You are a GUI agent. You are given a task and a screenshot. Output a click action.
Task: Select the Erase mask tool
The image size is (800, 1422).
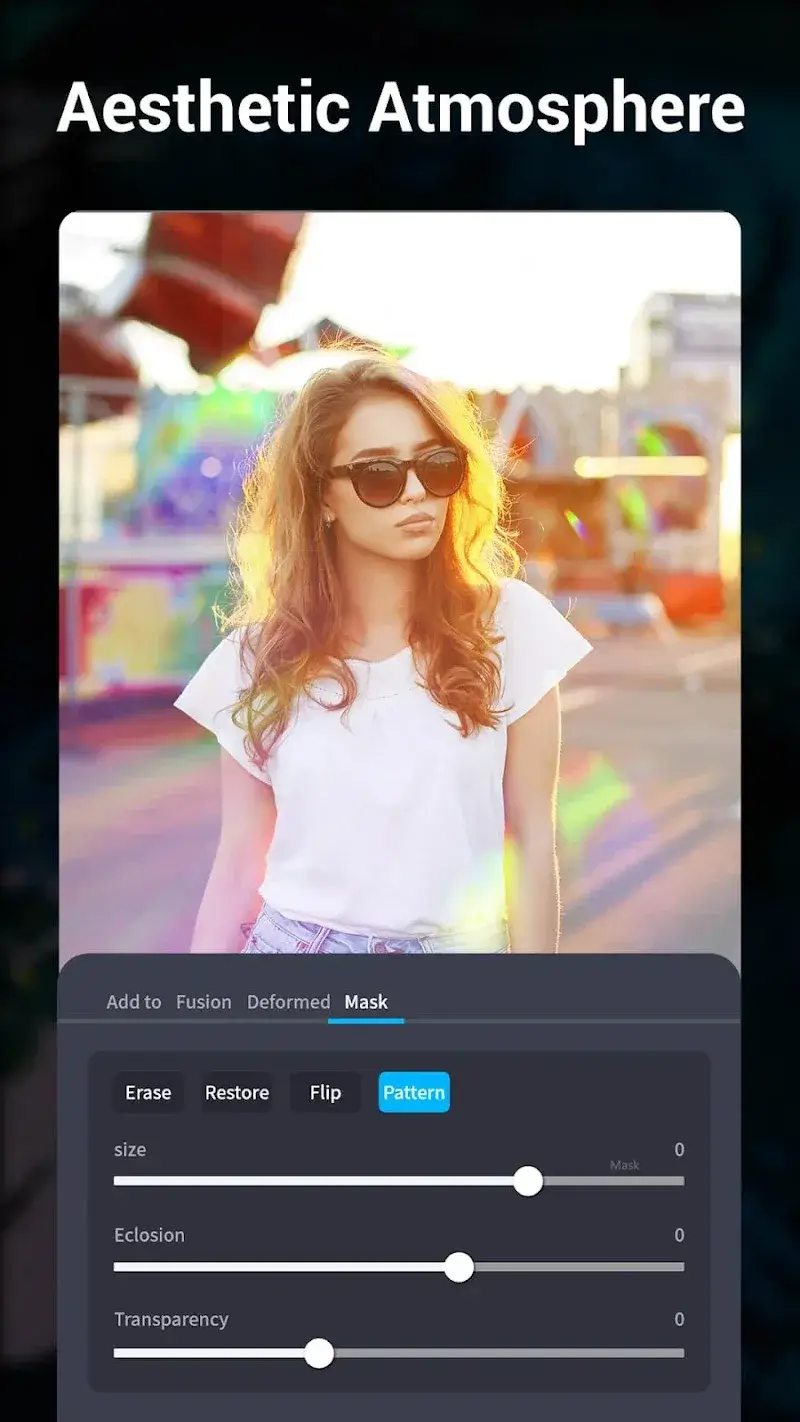pos(147,1092)
